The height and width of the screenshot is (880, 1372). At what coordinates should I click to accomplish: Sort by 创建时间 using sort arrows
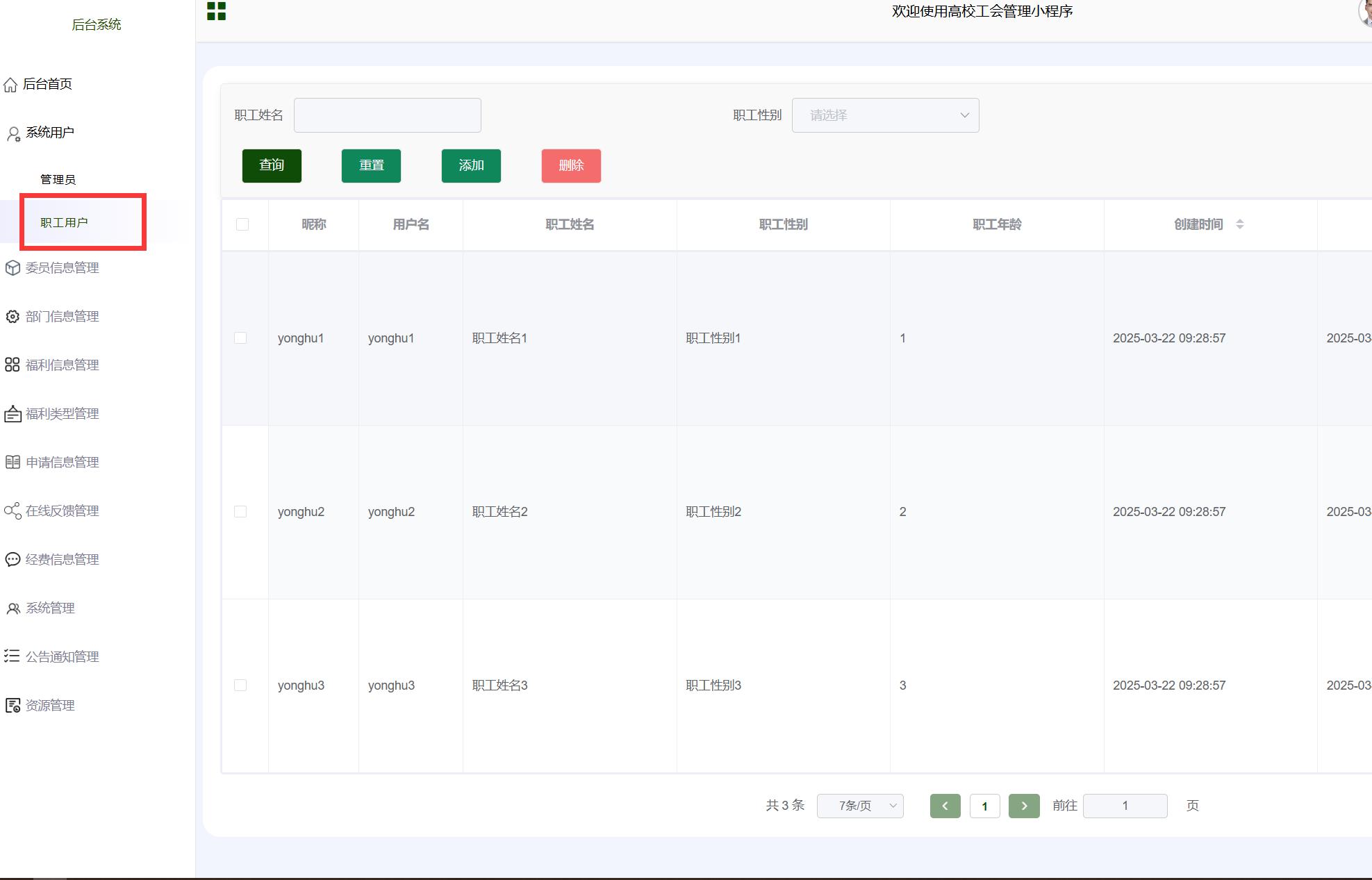click(1240, 224)
